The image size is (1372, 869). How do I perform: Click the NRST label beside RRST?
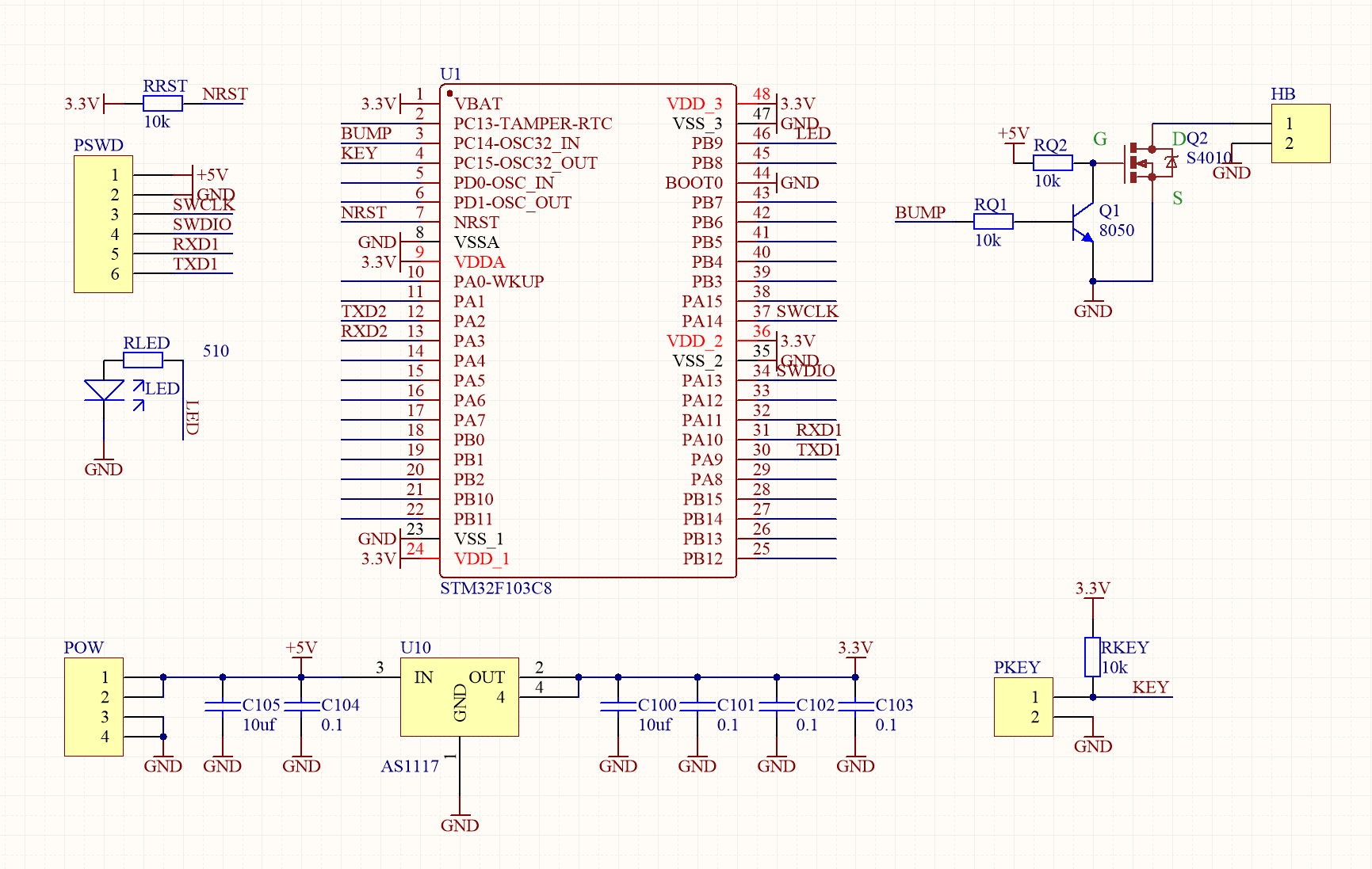[x=225, y=93]
